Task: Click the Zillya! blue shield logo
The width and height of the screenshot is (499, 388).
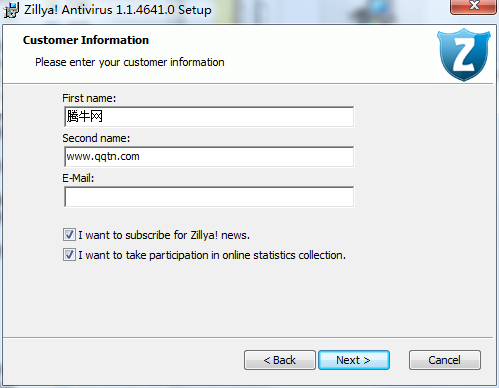Action: pos(464,55)
